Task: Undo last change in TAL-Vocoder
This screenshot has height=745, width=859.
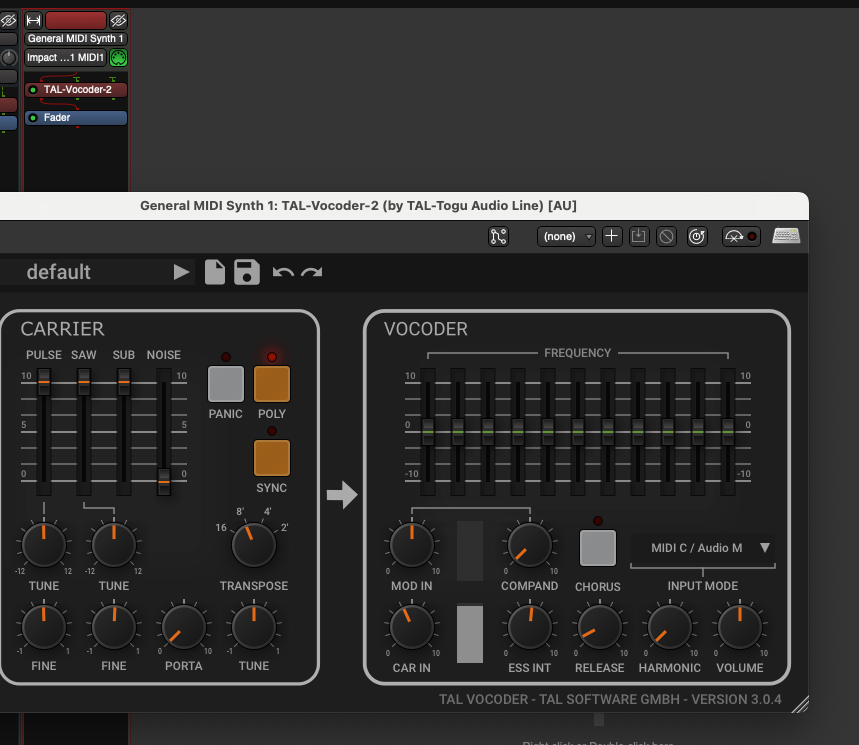Action: [x=283, y=272]
